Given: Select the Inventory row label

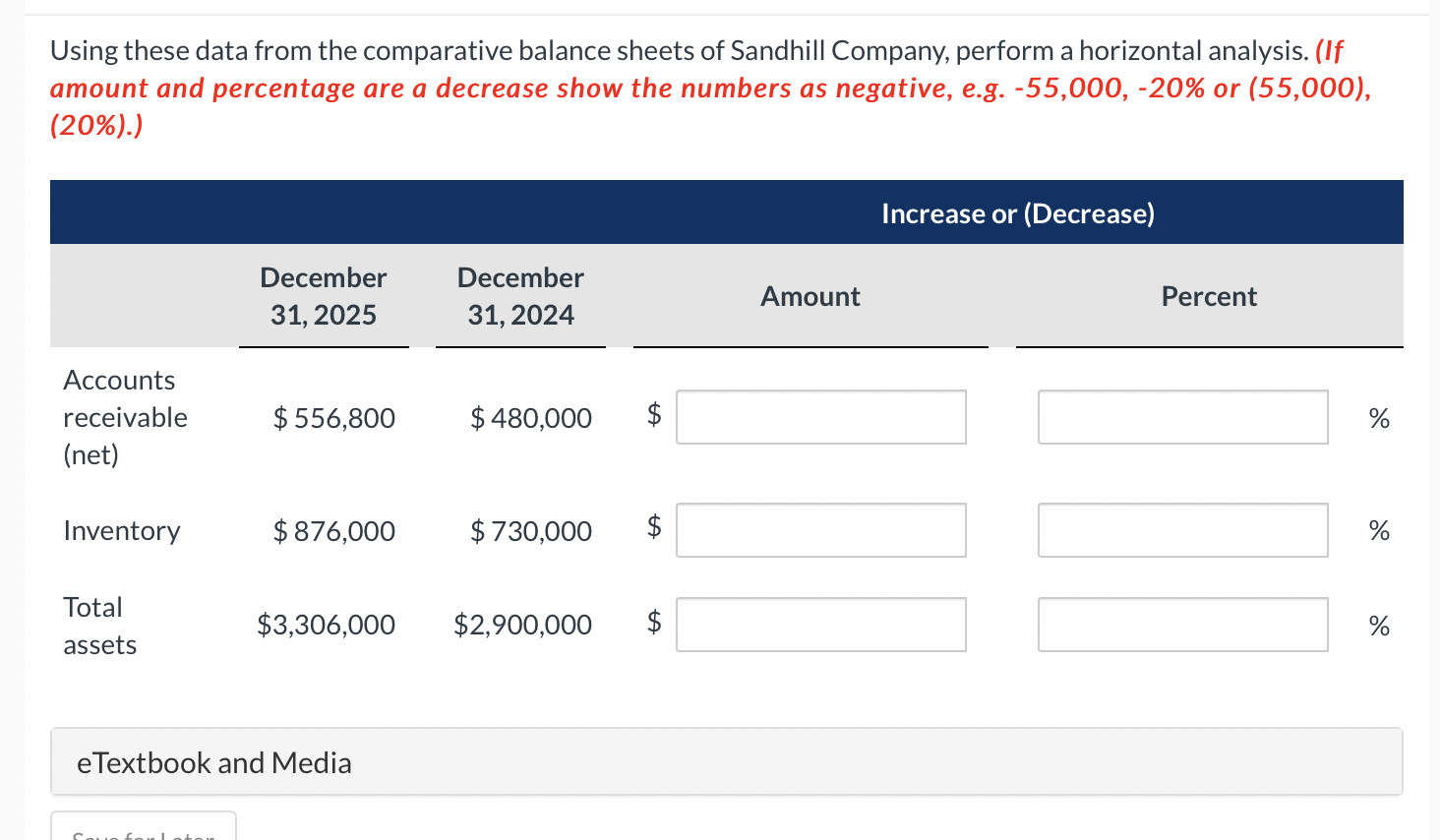Looking at the screenshot, I should pyautogui.click(x=122, y=529).
